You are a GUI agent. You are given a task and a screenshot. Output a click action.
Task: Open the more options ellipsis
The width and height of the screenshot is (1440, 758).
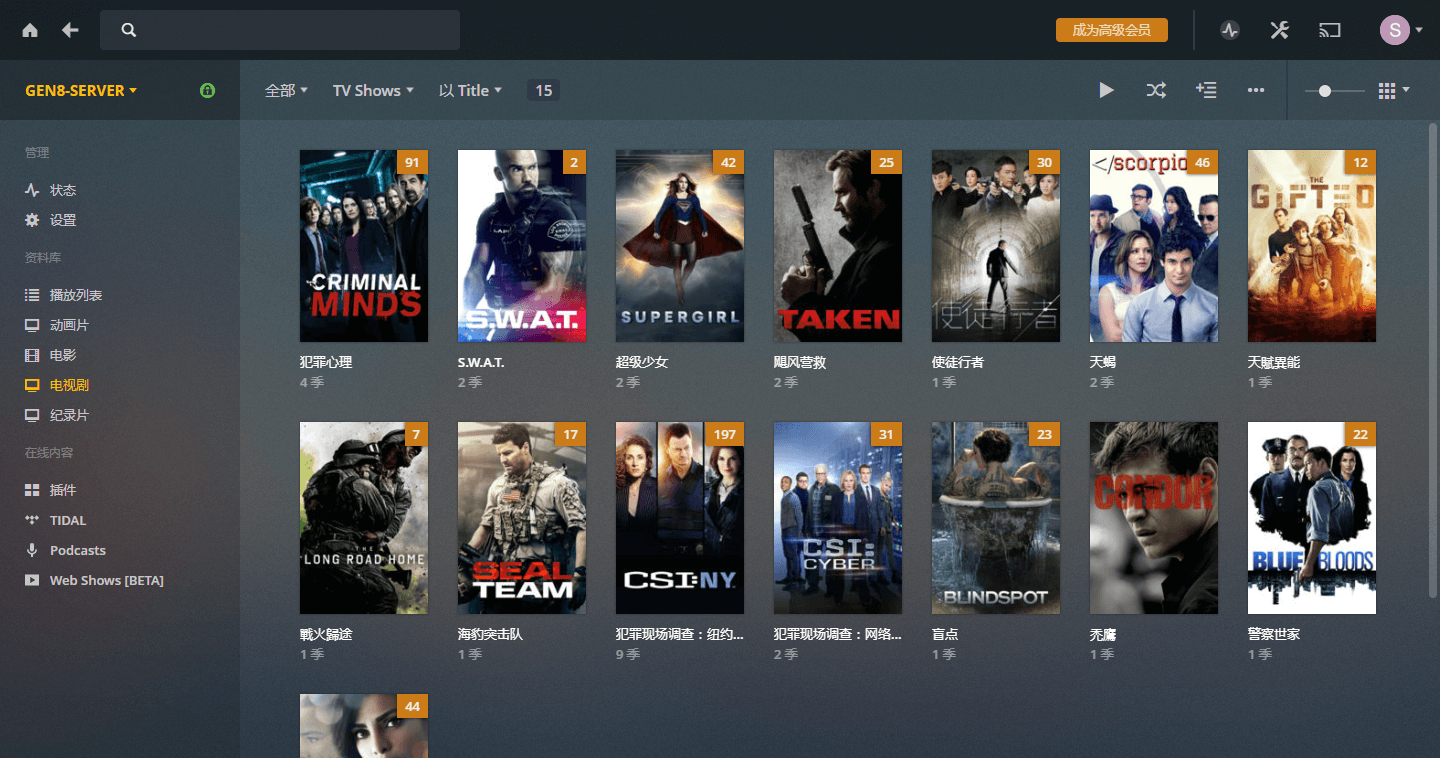point(1256,90)
